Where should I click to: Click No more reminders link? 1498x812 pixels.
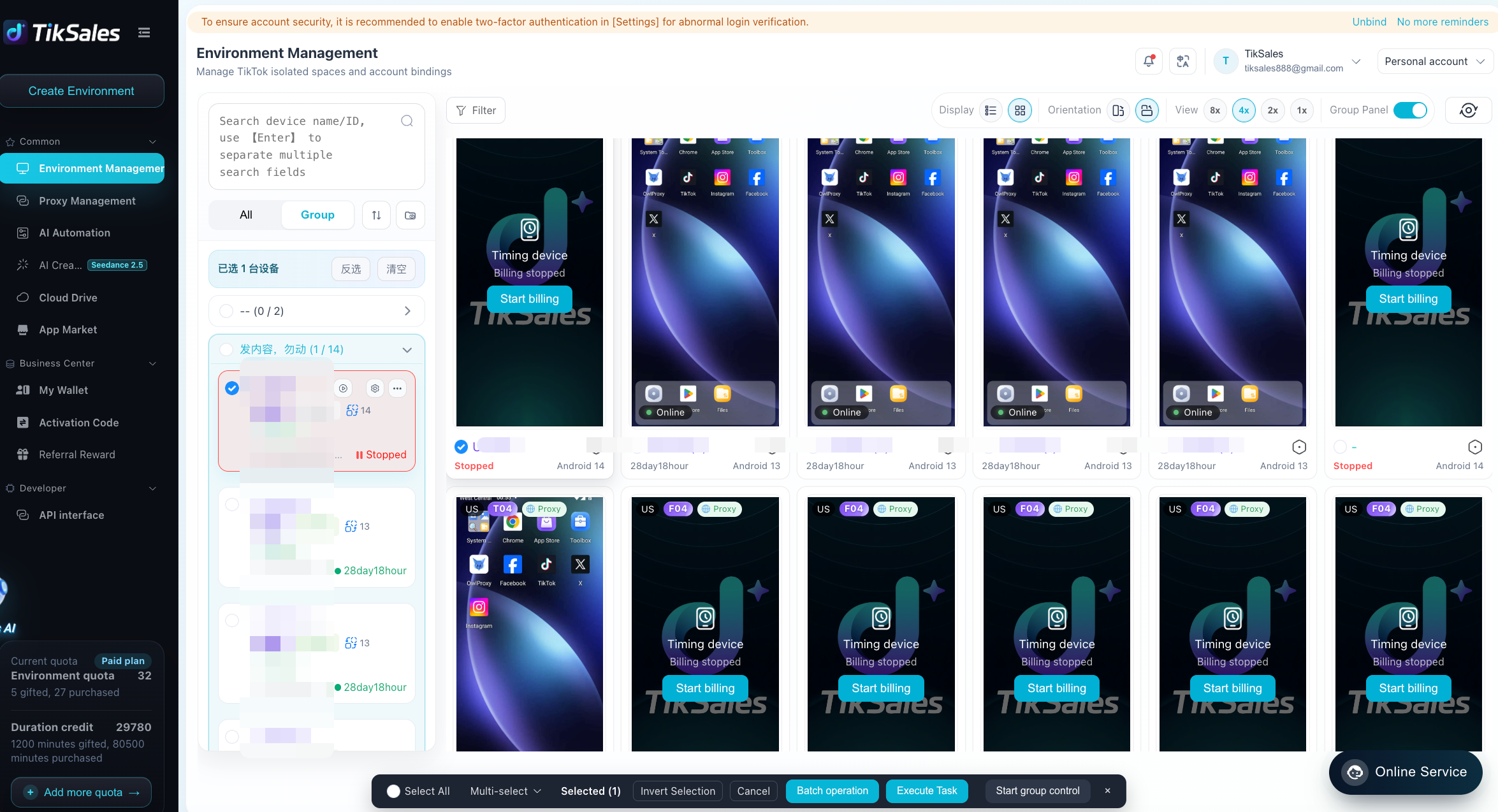pyautogui.click(x=1443, y=22)
